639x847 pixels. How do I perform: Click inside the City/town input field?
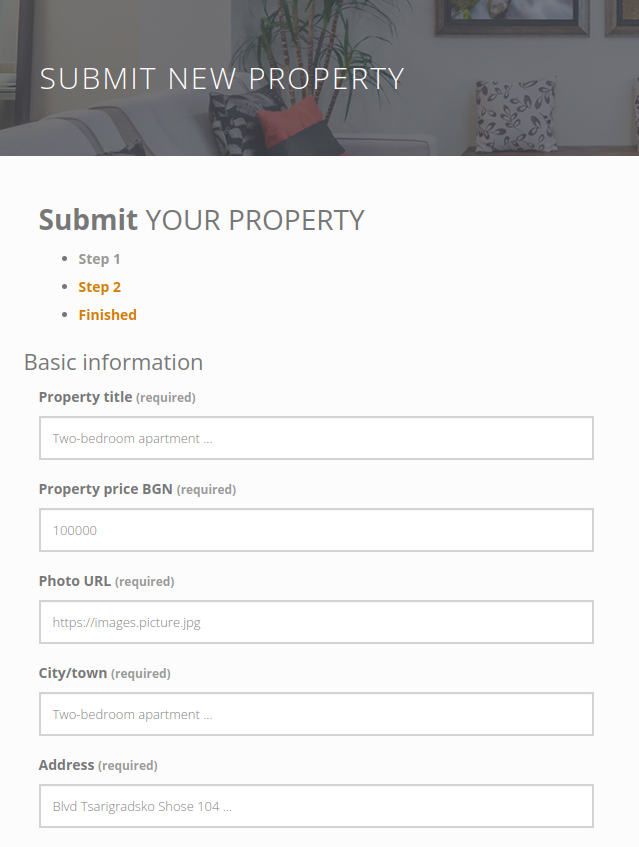click(316, 713)
